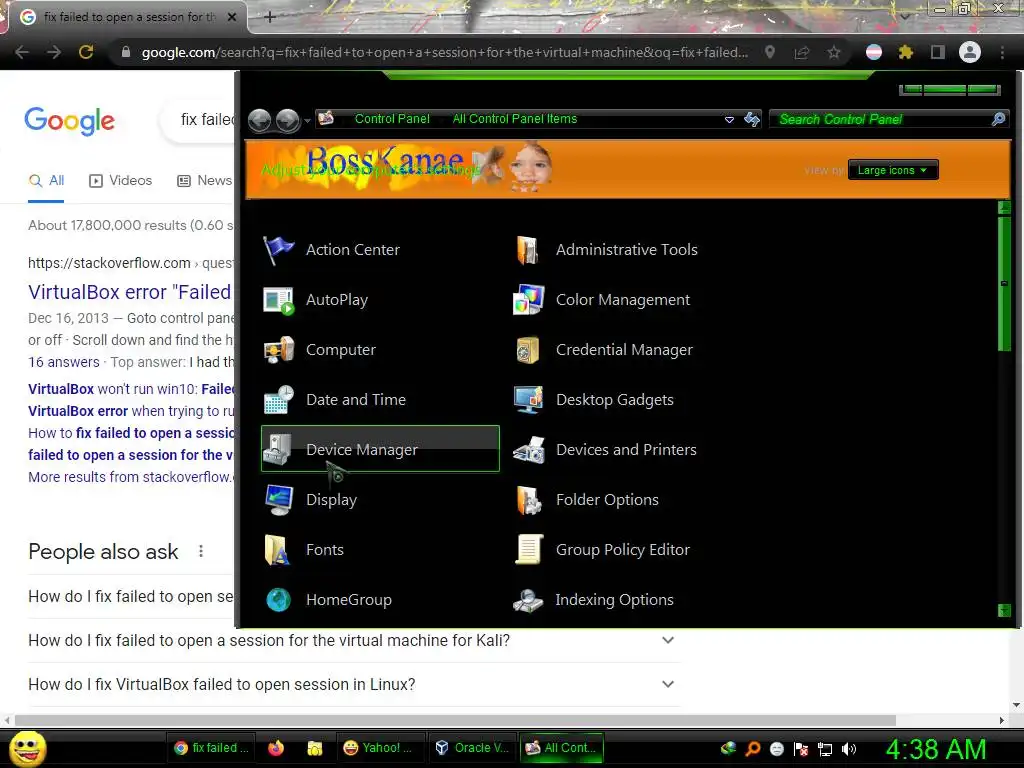
Task: Click the 4:38 AM clock
Action: click(935, 749)
